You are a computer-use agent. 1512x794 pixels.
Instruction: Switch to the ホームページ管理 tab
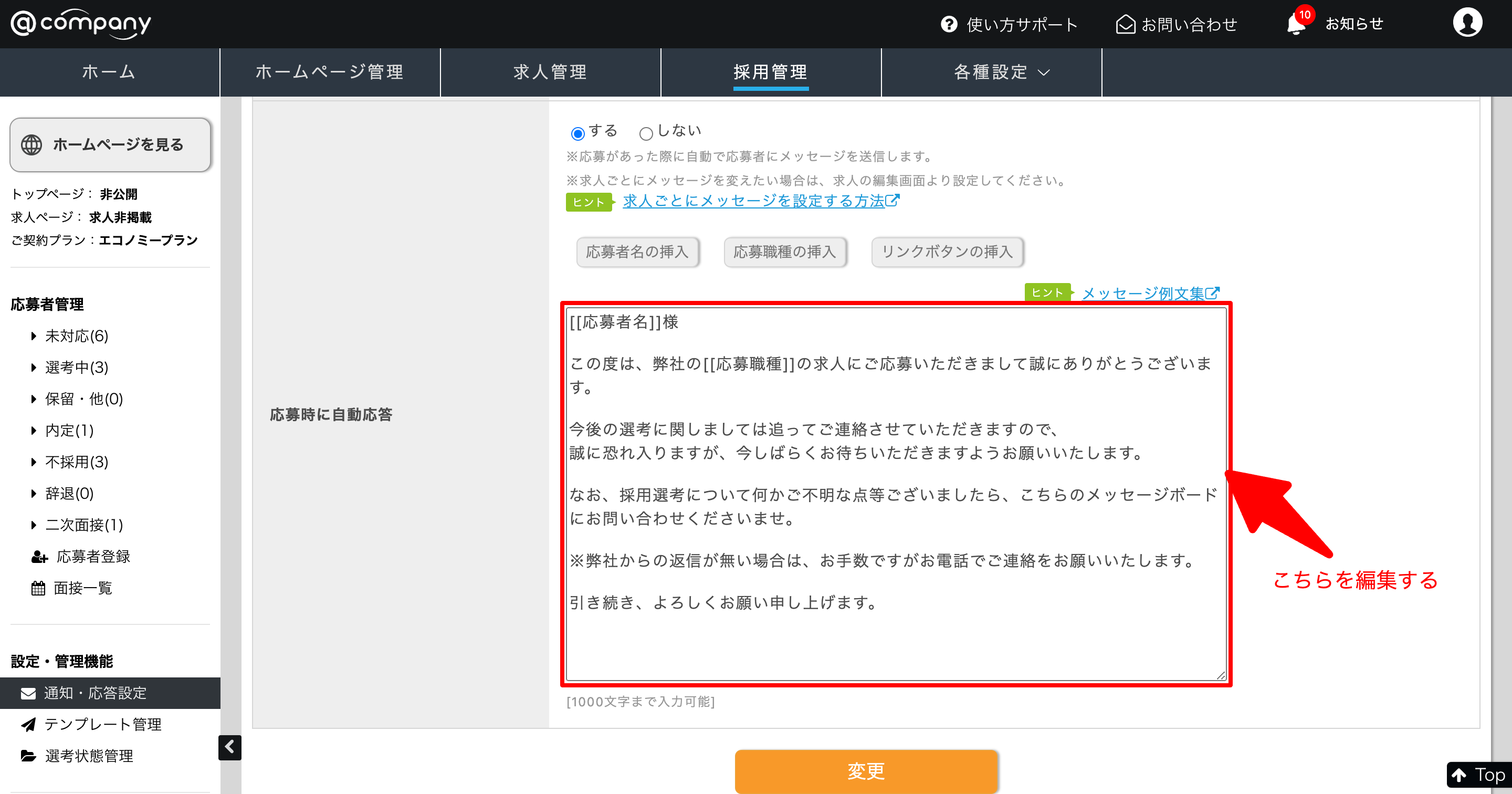329,71
